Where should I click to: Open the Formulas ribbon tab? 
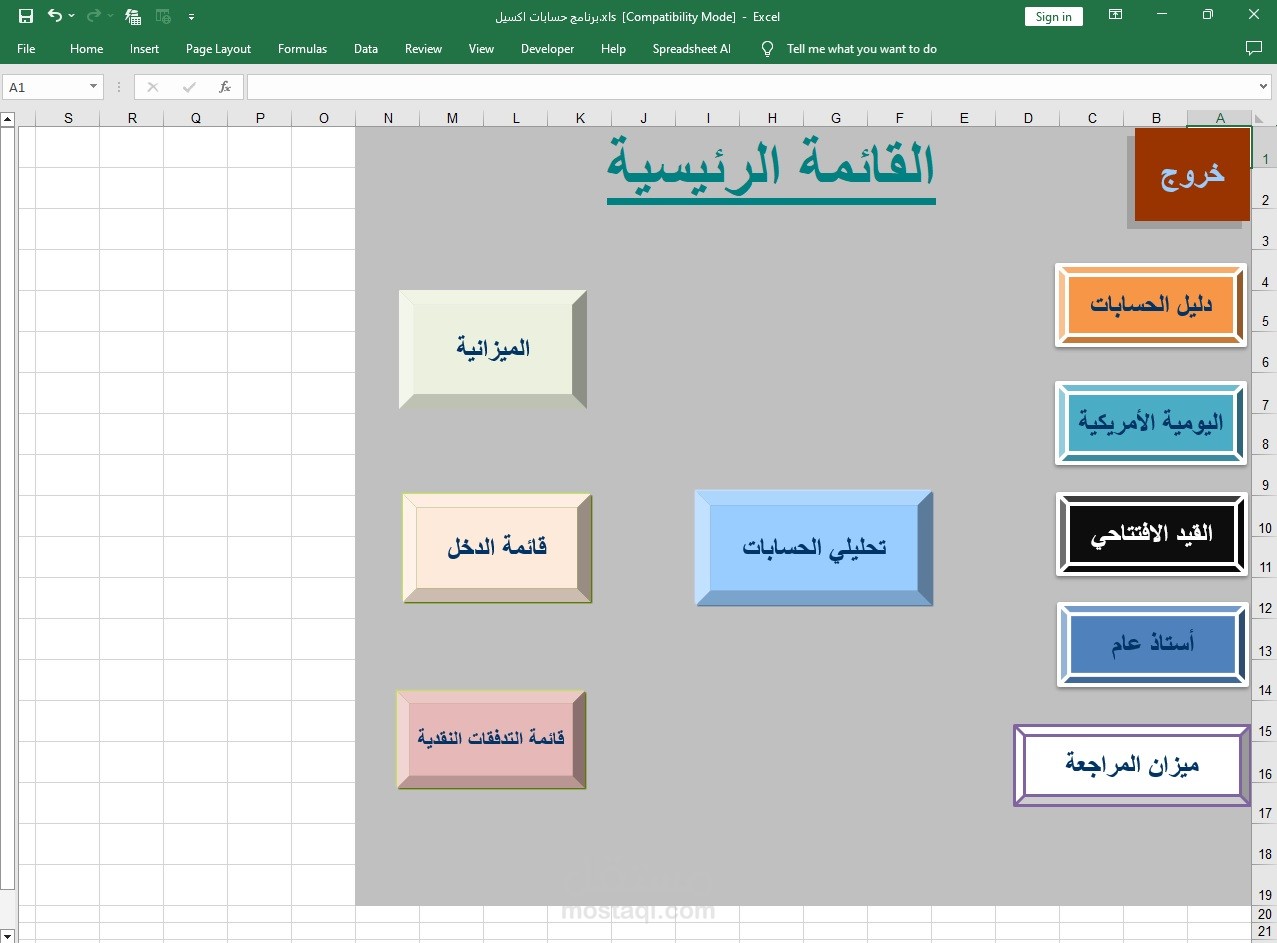pos(302,48)
